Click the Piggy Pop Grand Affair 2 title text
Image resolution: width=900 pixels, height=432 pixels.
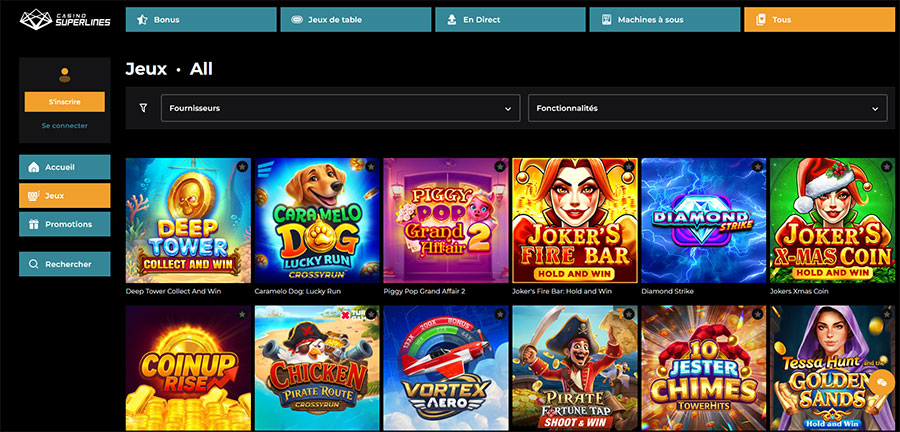click(x=424, y=291)
